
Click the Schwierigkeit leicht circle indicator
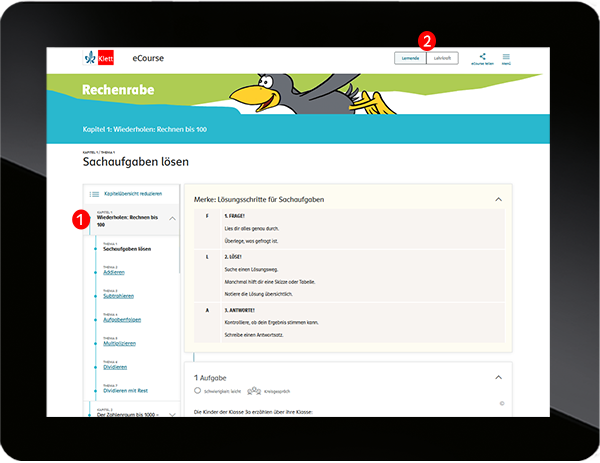[x=197, y=391]
